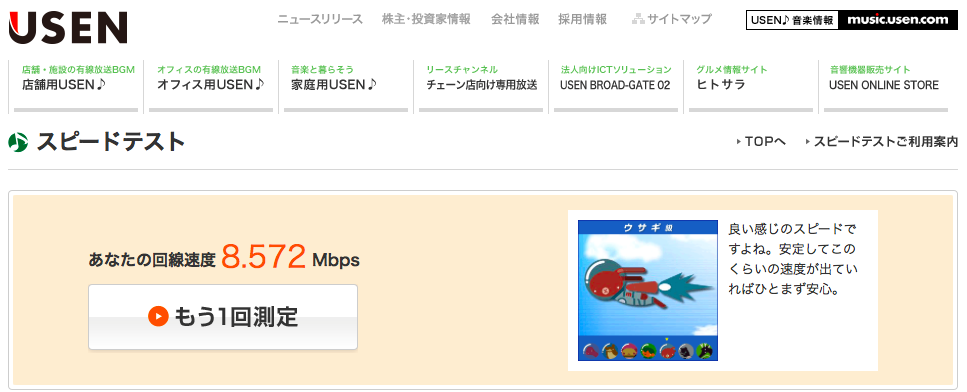Open the USEN BROAD-GATE 02 tab
This screenshot has width=967, height=392.
(616, 86)
